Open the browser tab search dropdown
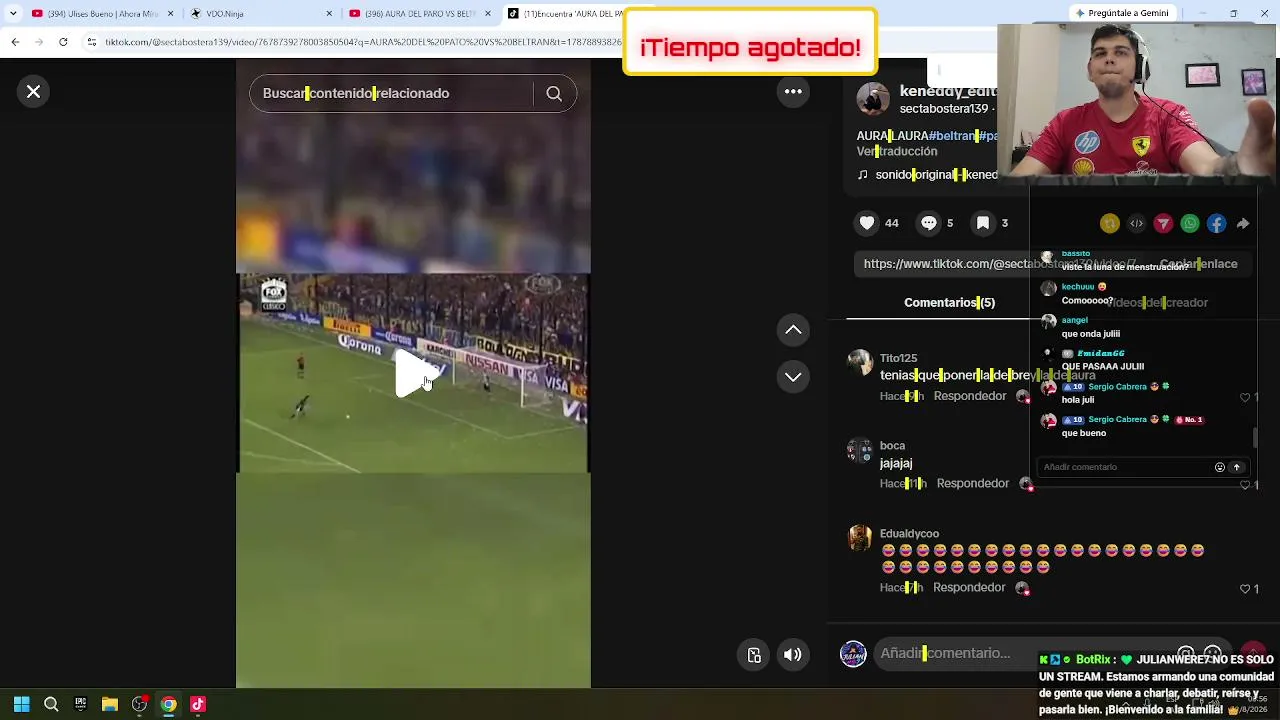This screenshot has width=1280, height=720. click(13, 14)
